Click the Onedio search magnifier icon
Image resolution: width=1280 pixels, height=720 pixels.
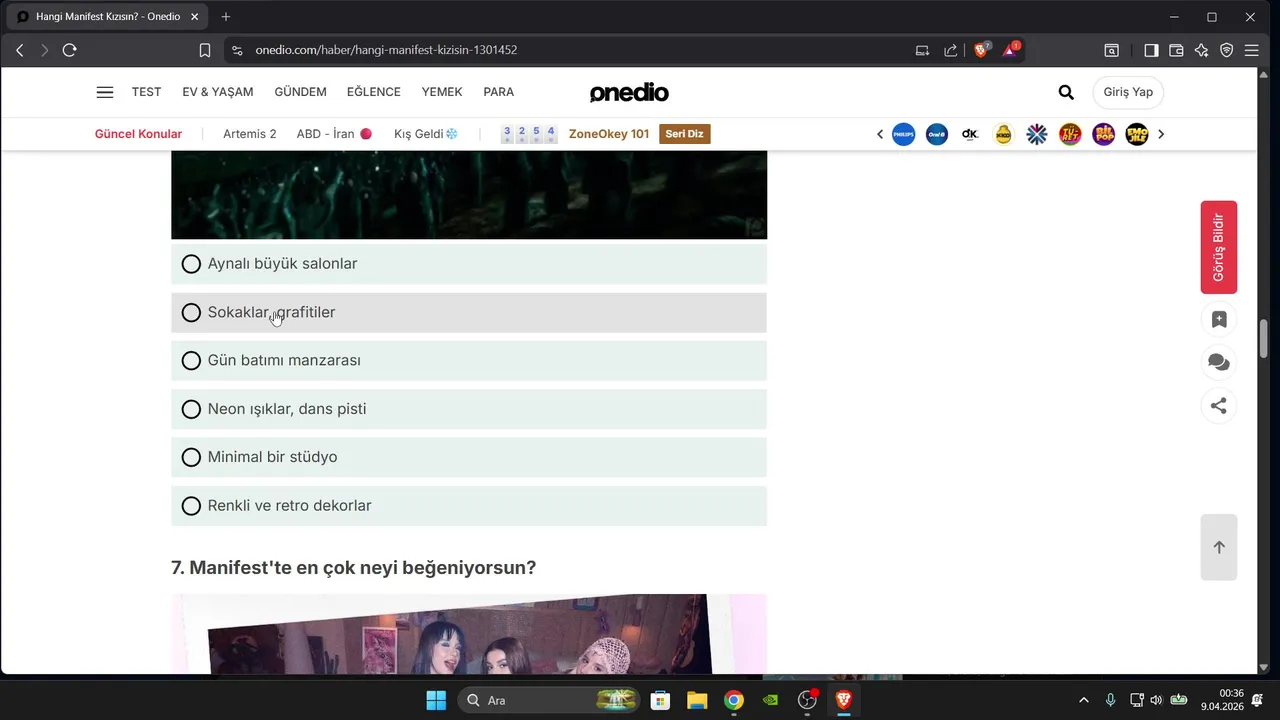pos(1066,92)
